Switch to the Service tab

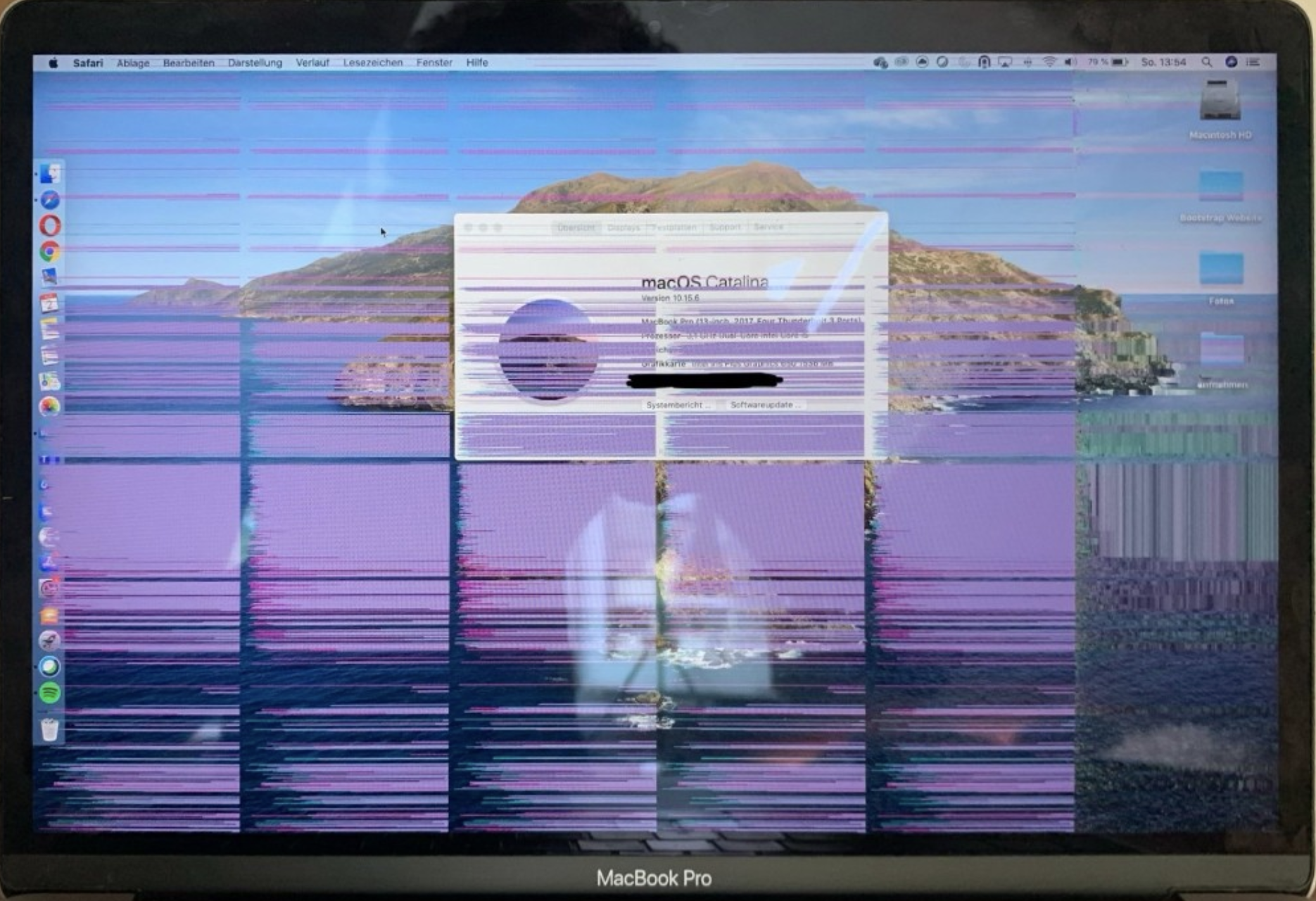point(768,227)
